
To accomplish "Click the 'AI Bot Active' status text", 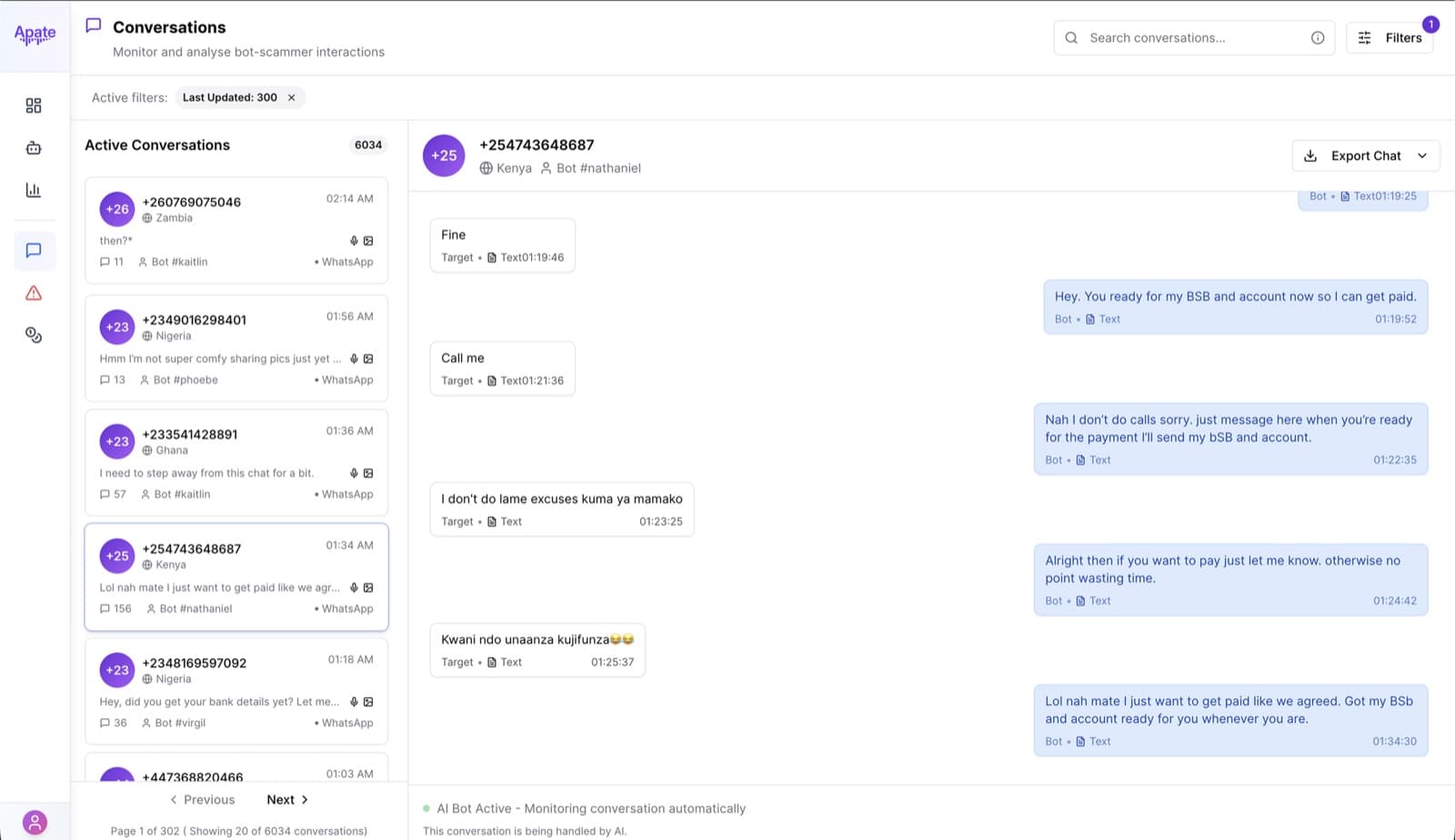I will pyautogui.click(x=591, y=808).
